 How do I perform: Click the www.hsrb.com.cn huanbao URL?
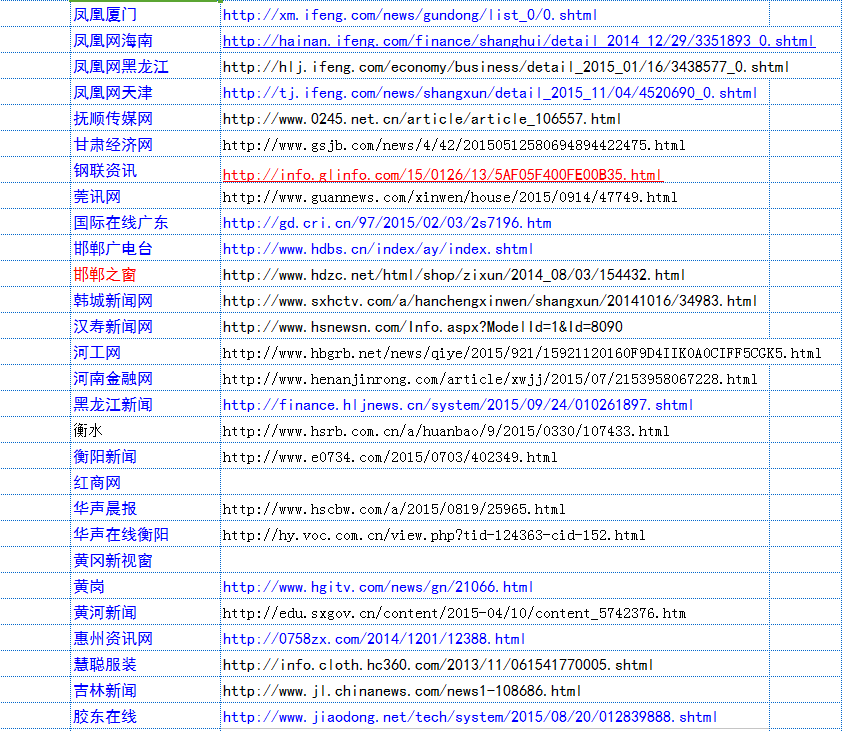pos(446,431)
